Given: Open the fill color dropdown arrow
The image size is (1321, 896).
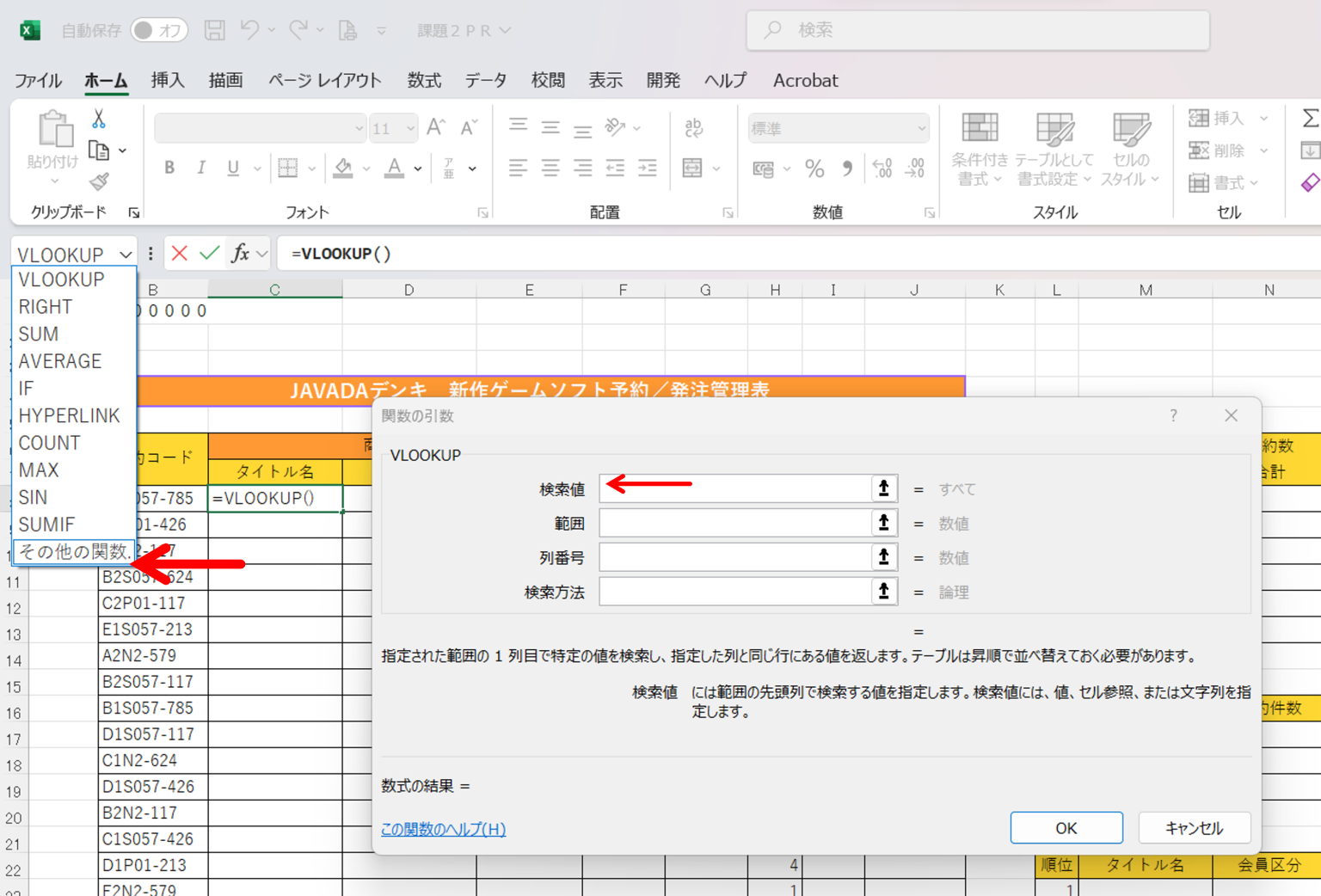Looking at the screenshot, I should pyautogui.click(x=365, y=168).
